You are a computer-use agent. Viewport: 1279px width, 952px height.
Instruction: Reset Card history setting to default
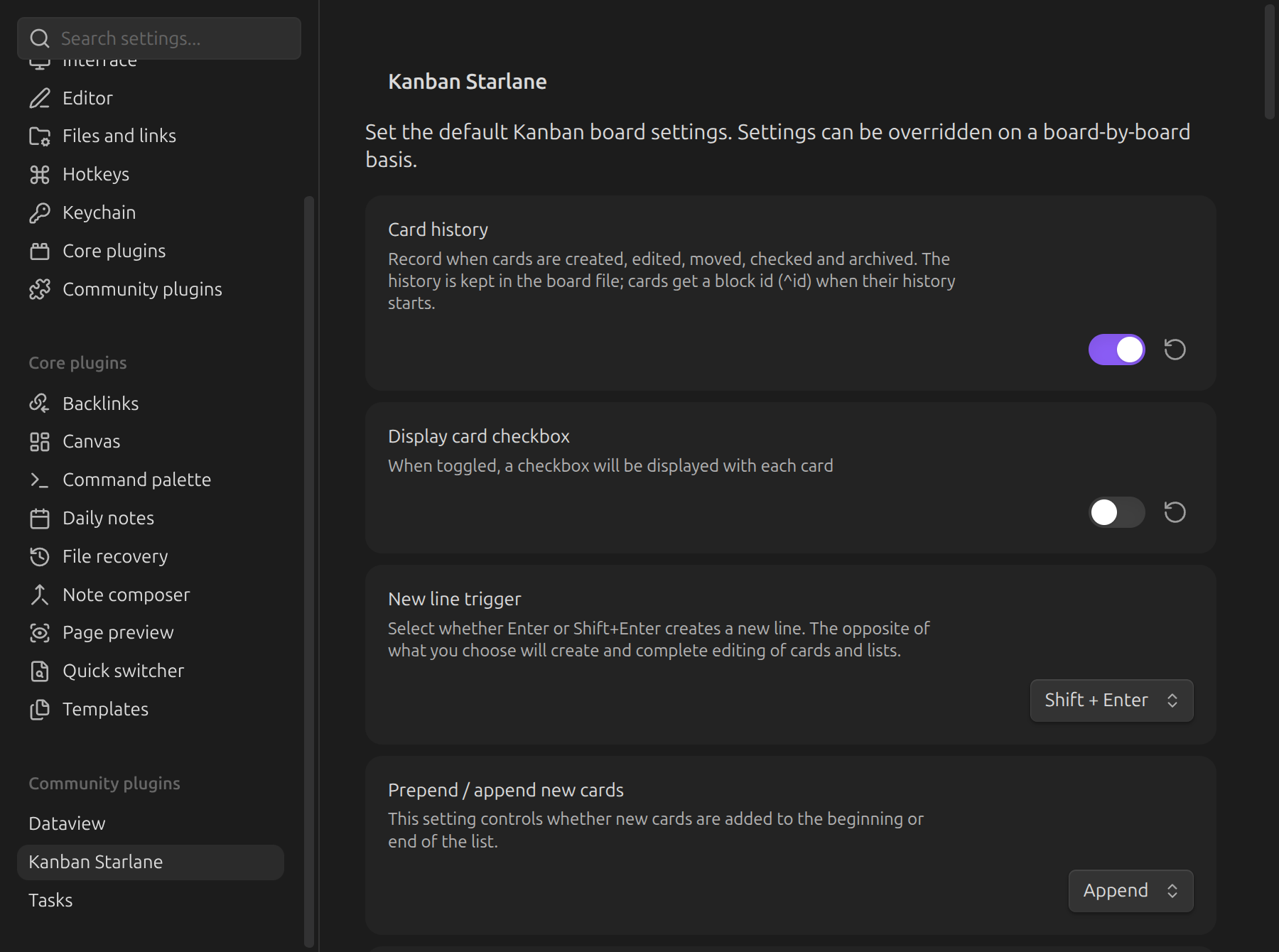pos(1175,350)
